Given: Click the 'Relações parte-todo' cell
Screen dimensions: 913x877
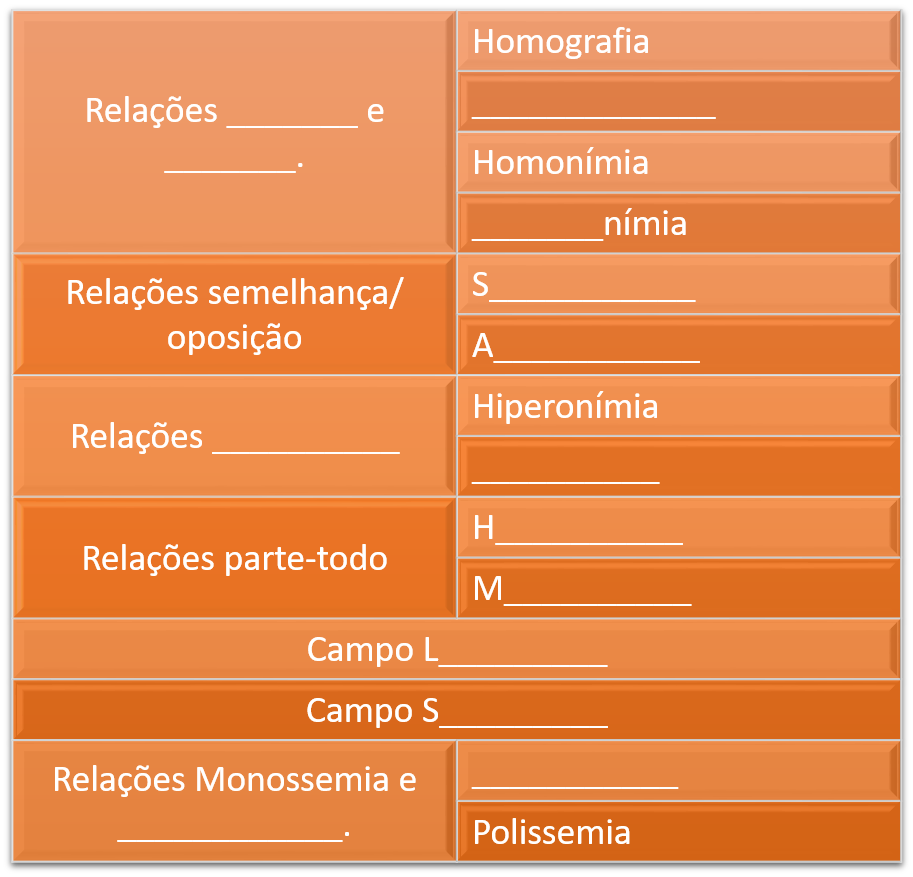Looking at the screenshot, I should click(x=234, y=558).
